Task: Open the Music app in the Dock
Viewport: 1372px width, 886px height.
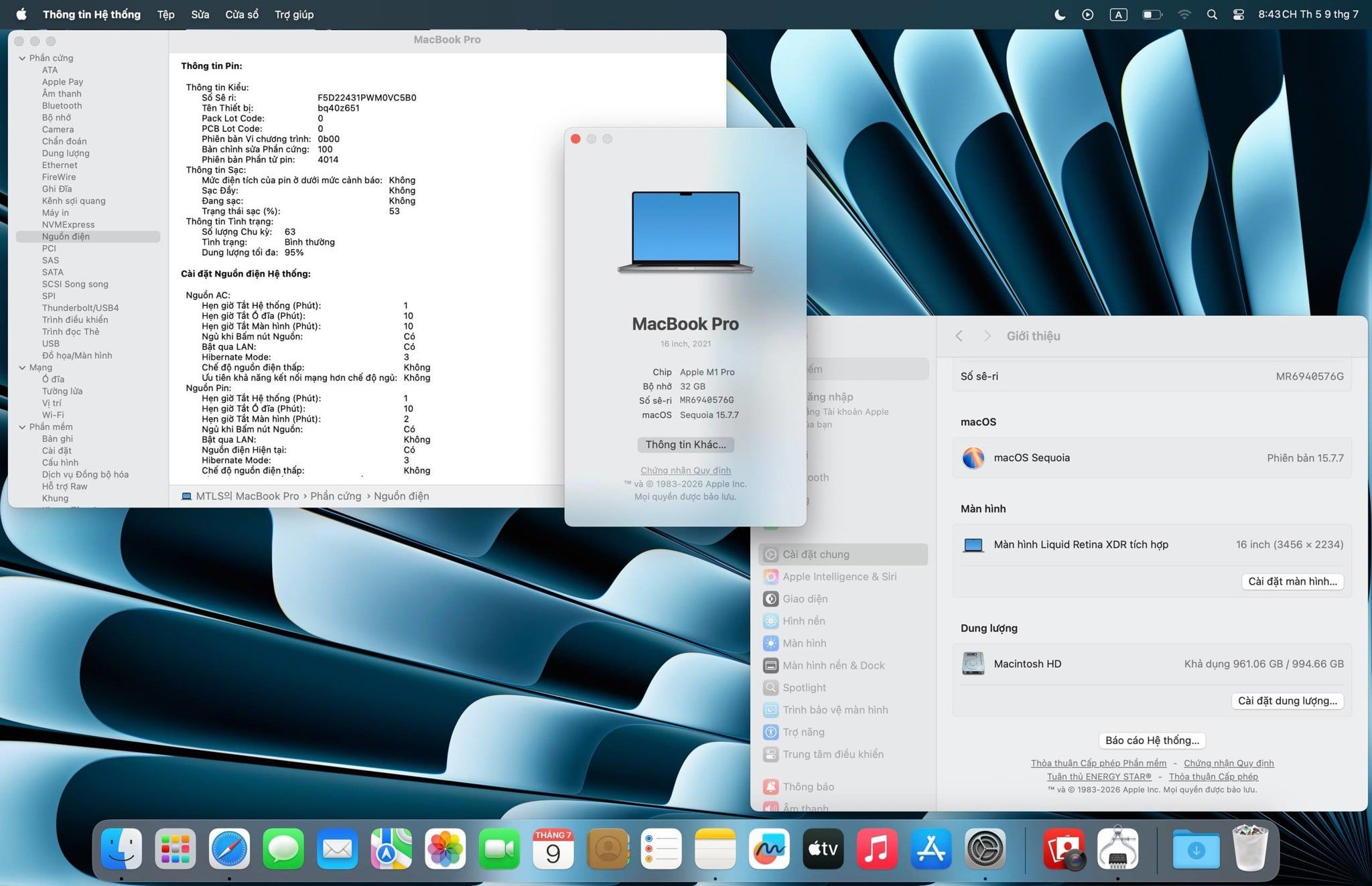Action: tap(877, 848)
